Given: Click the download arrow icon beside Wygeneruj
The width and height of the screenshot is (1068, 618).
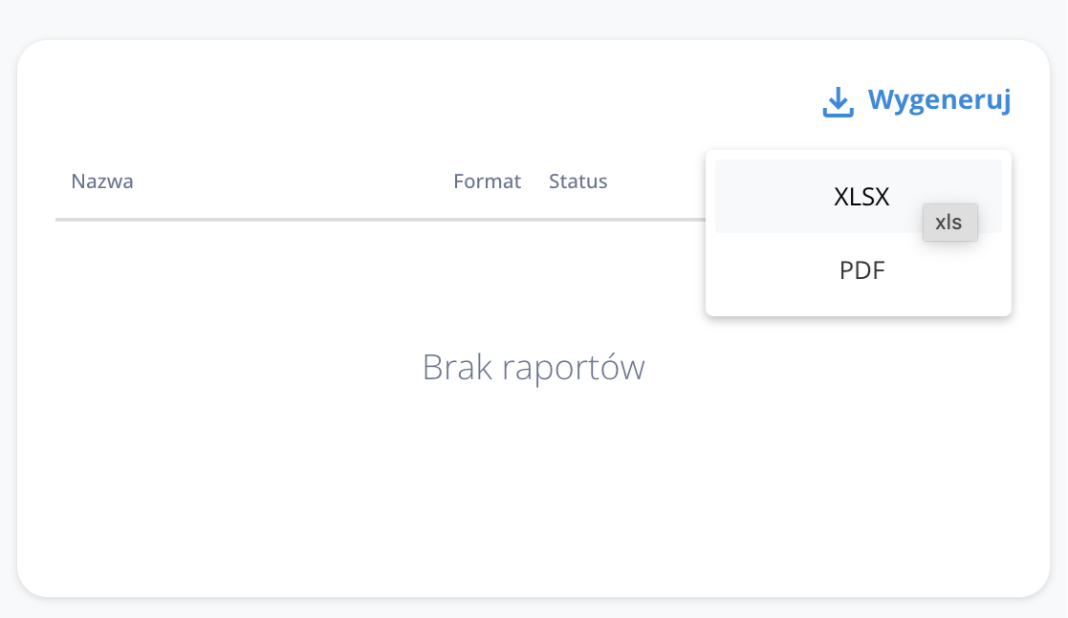Looking at the screenshot, I should (837, 101).
